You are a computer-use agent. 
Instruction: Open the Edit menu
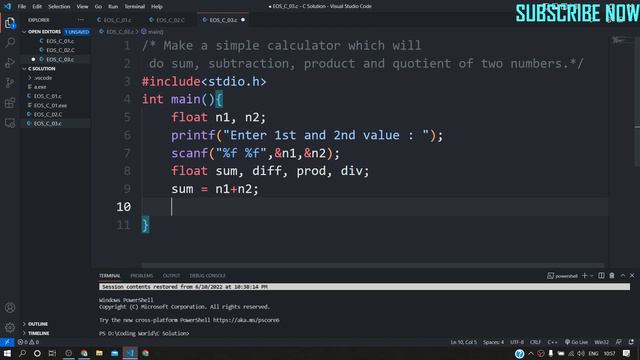[x=37, y=7]
